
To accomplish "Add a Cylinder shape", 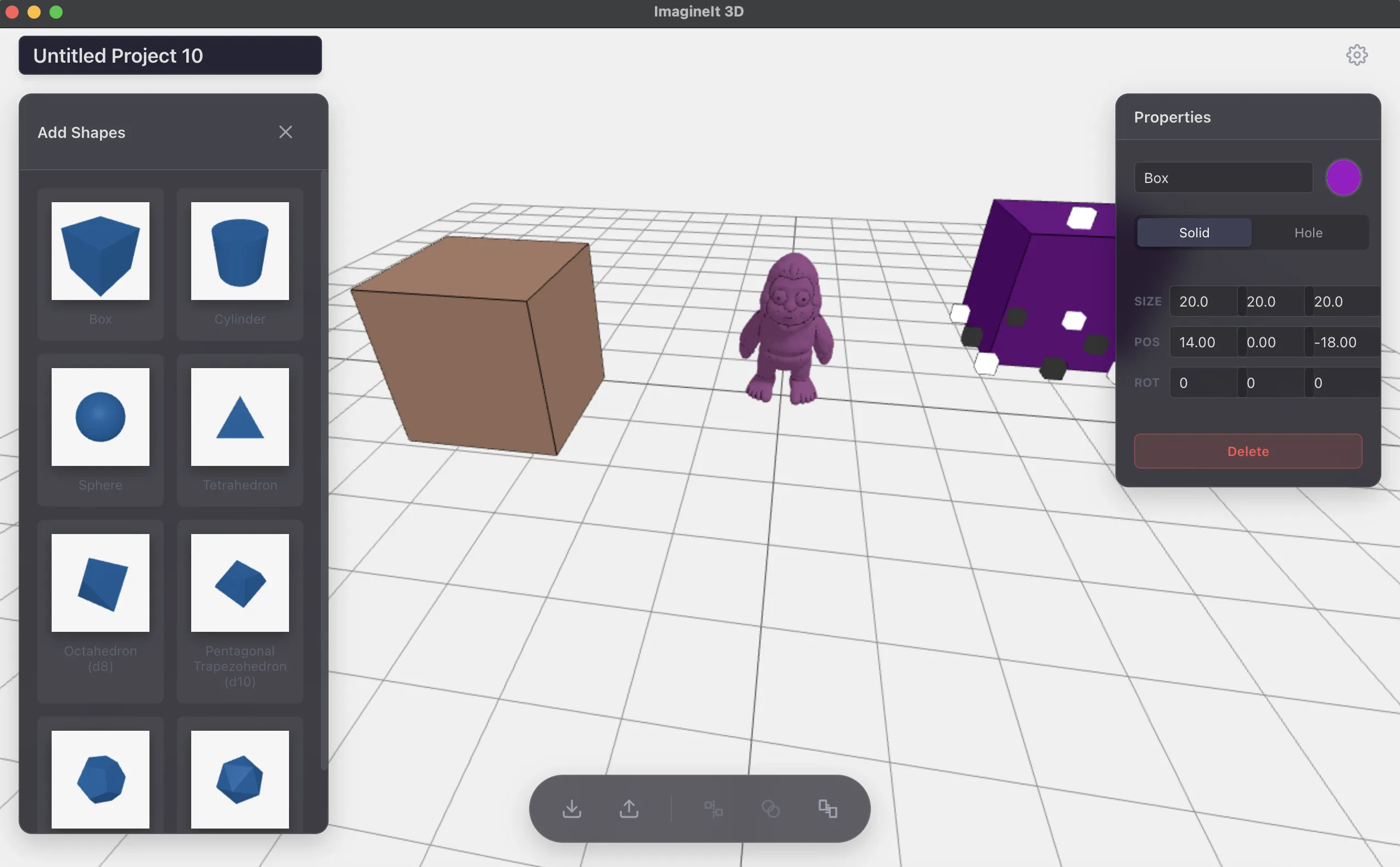I will (x=240, y=264).
